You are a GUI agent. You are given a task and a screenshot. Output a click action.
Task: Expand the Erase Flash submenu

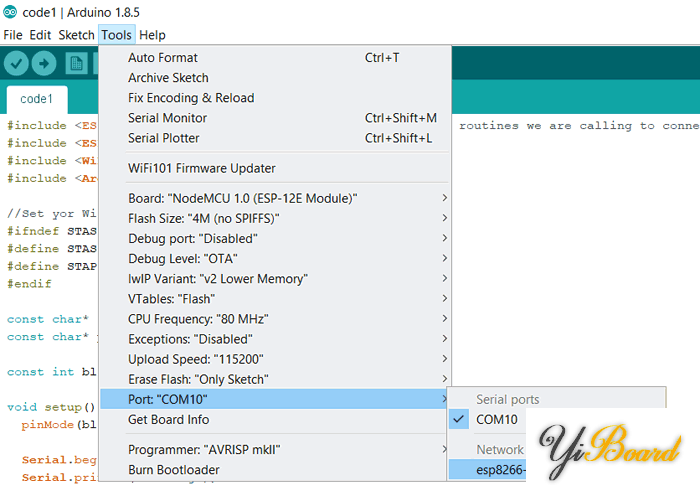pyautogui.click(x=275, y=379)
